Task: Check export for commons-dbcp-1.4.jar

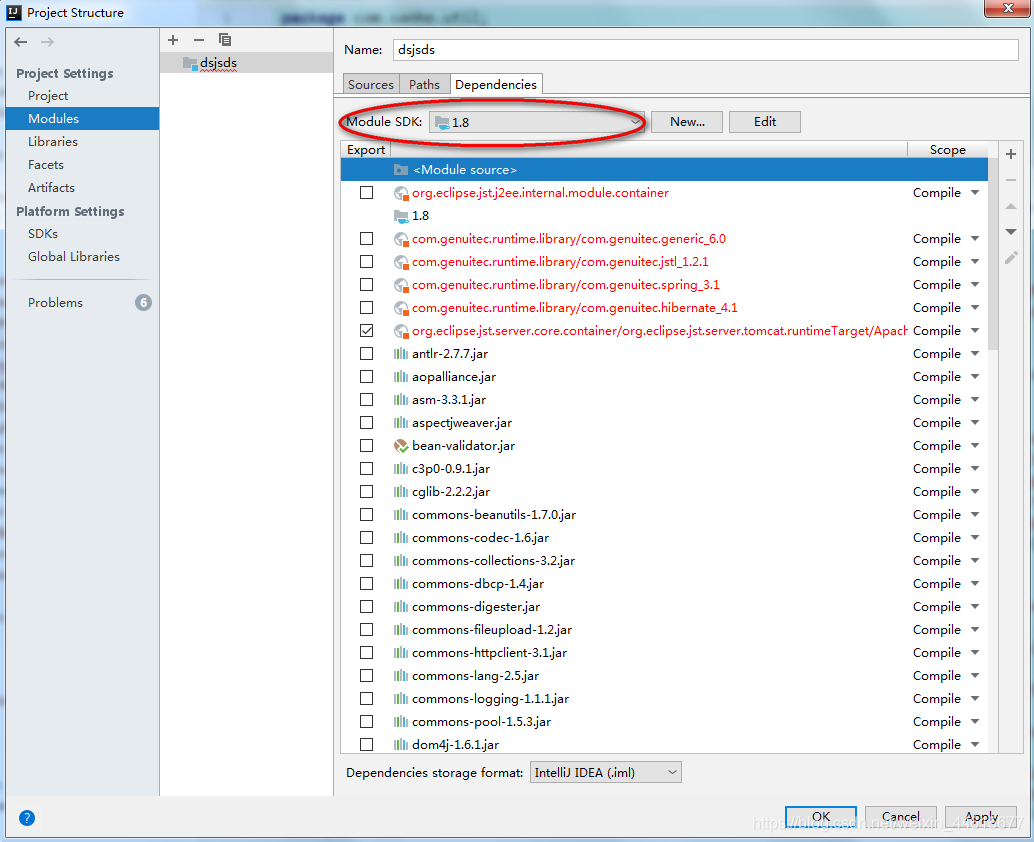Action: [367, 584]
